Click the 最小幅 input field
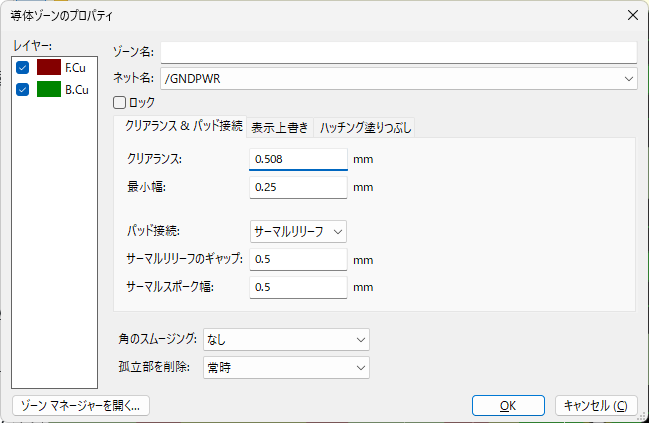 [x=297, y=187]
